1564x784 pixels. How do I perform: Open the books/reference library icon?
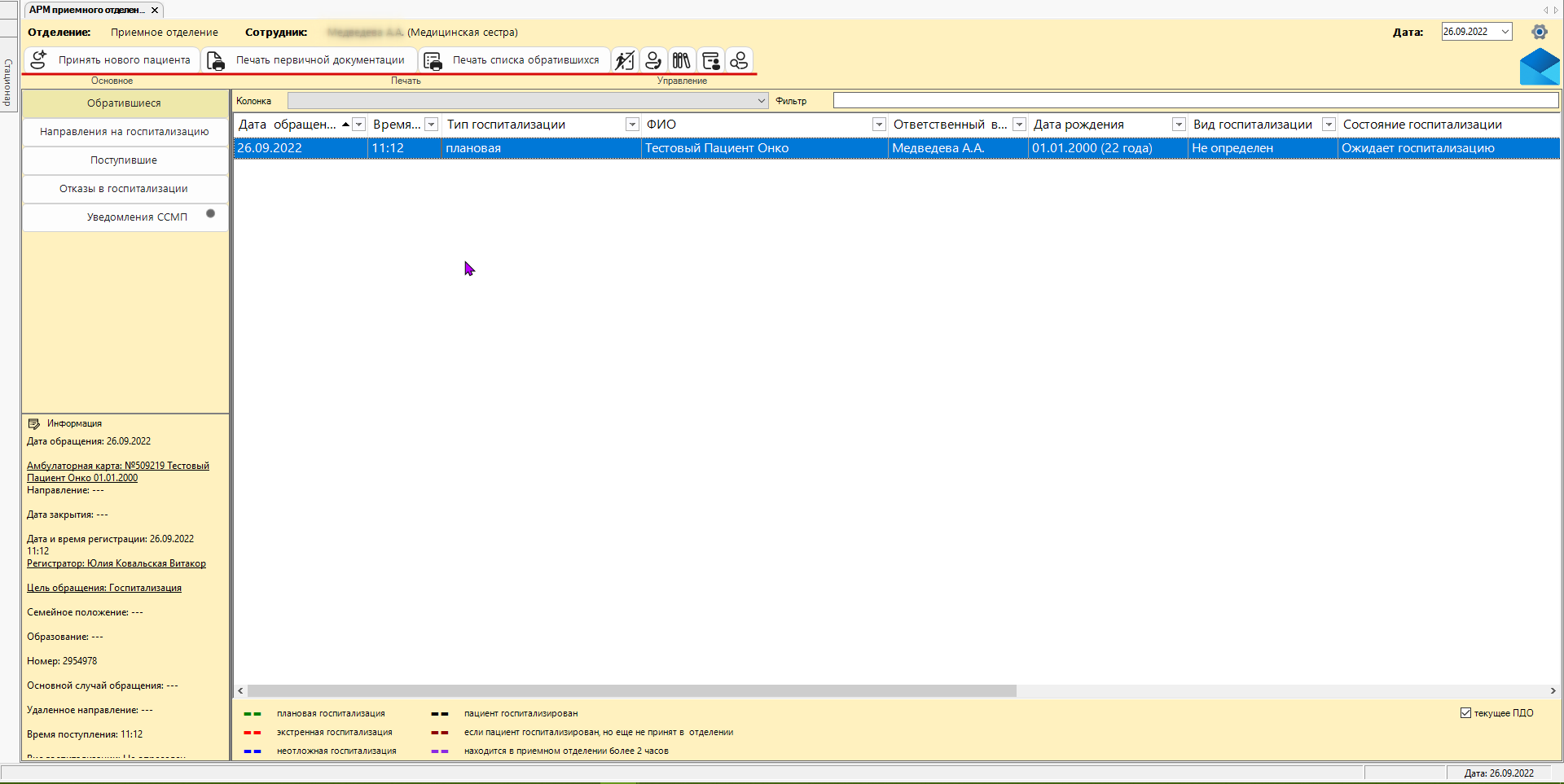(682, 60)
